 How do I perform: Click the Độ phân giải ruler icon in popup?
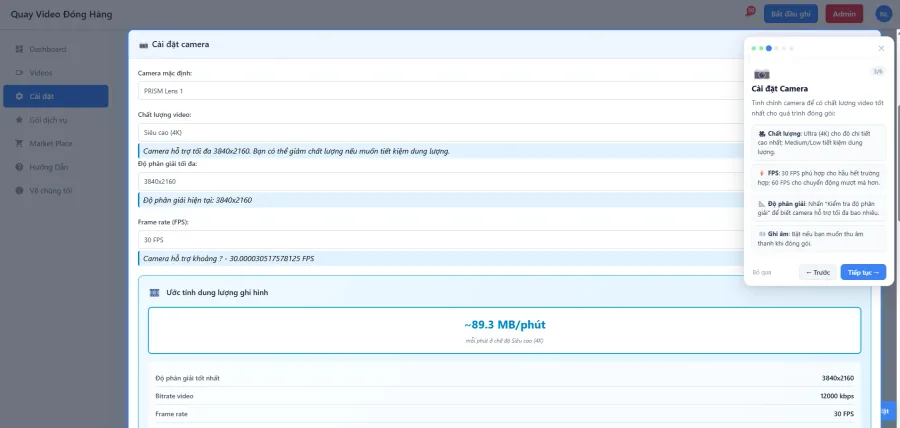pyautogui.click(x=762, y=204)
